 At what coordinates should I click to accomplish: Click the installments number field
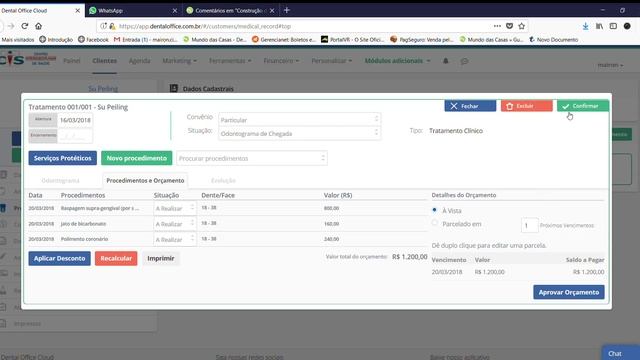click(529, 225)
